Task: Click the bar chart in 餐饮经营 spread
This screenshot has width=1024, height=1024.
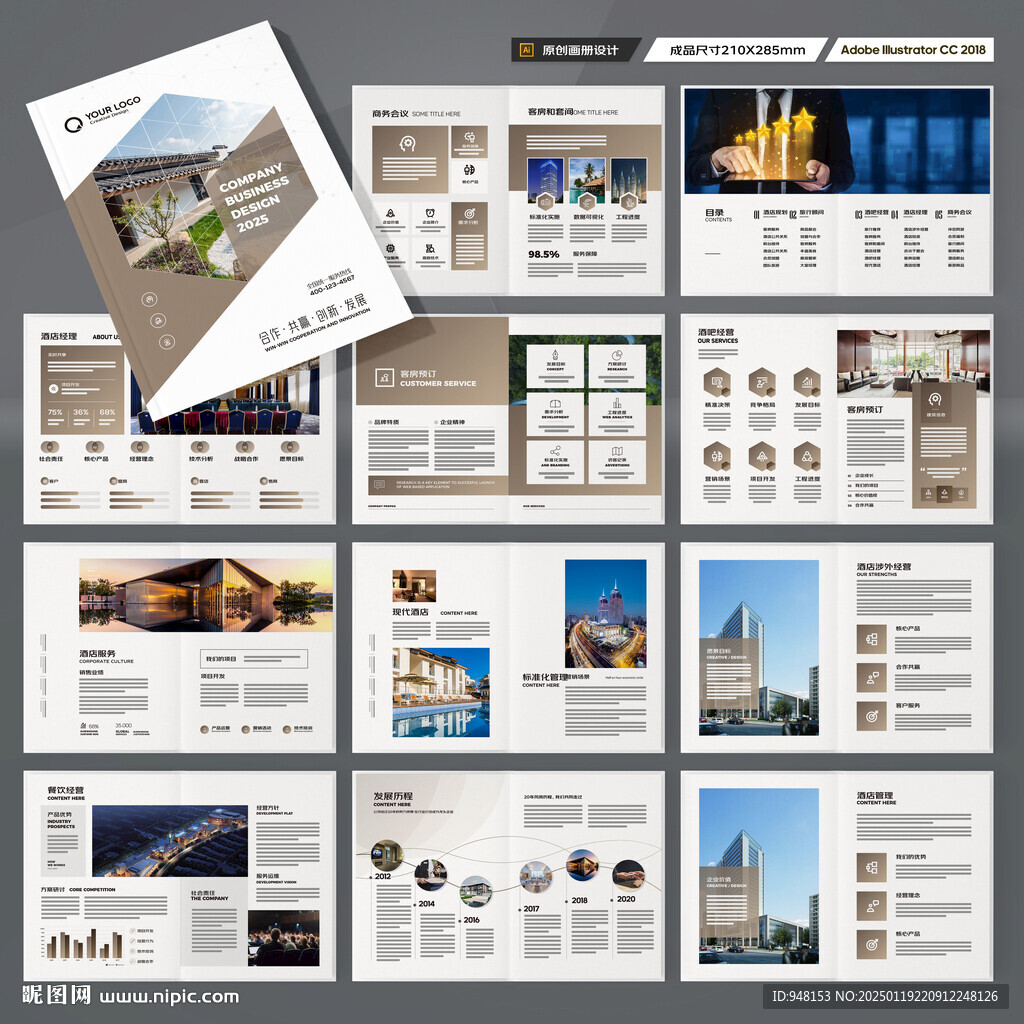Action: point(82,944)
